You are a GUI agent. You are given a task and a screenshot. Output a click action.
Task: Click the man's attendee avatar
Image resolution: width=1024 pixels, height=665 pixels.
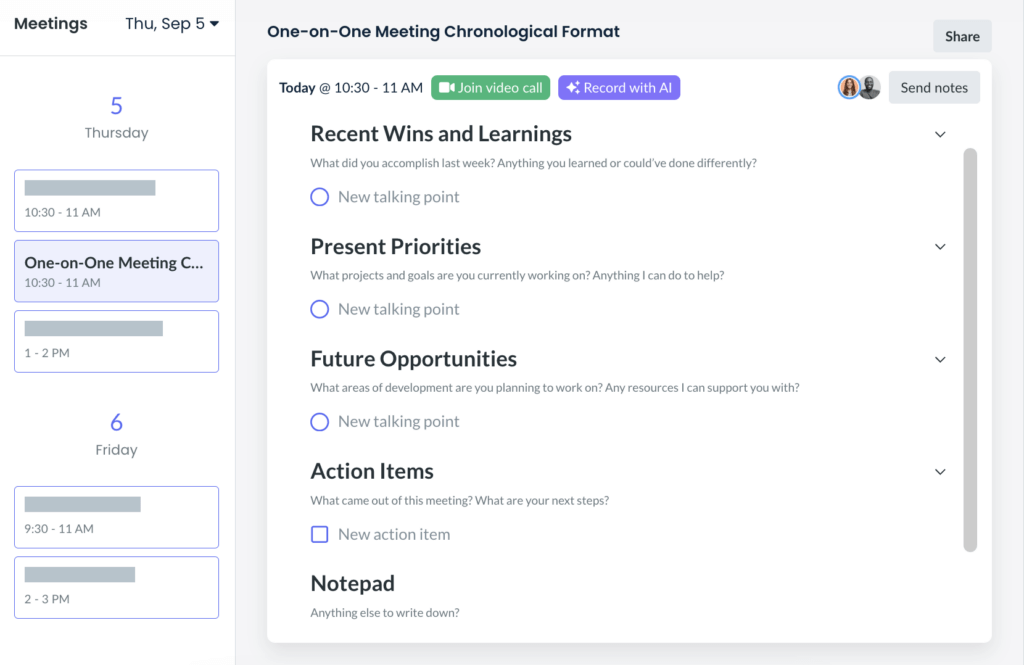(870, 88)
